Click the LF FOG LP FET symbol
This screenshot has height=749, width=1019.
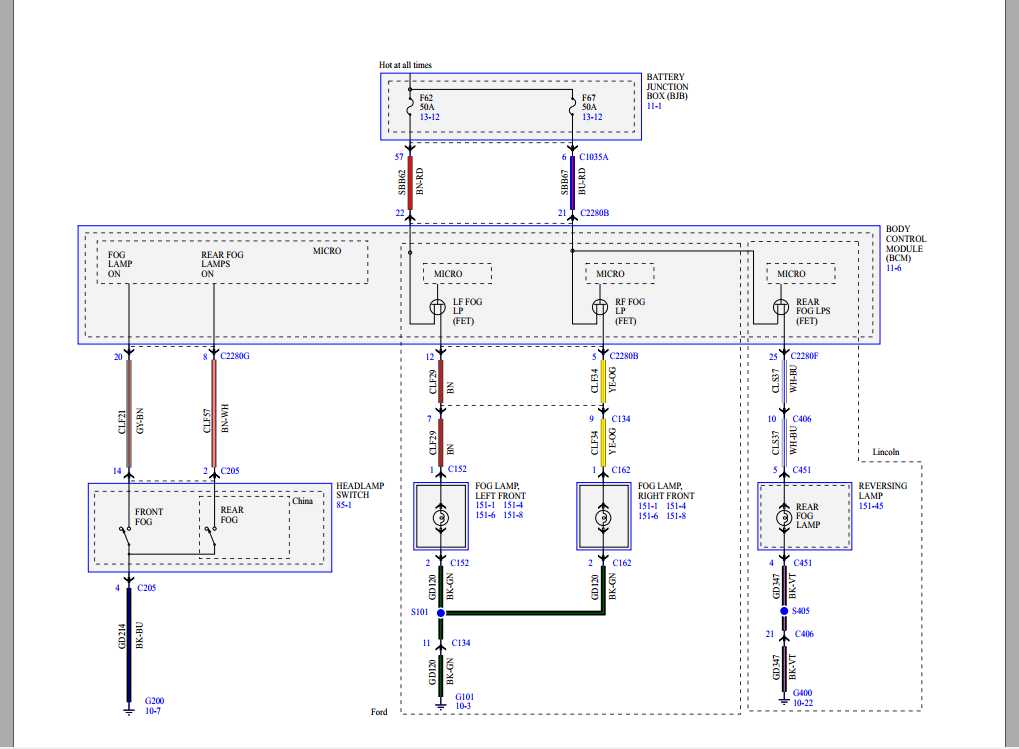[438, 307]
